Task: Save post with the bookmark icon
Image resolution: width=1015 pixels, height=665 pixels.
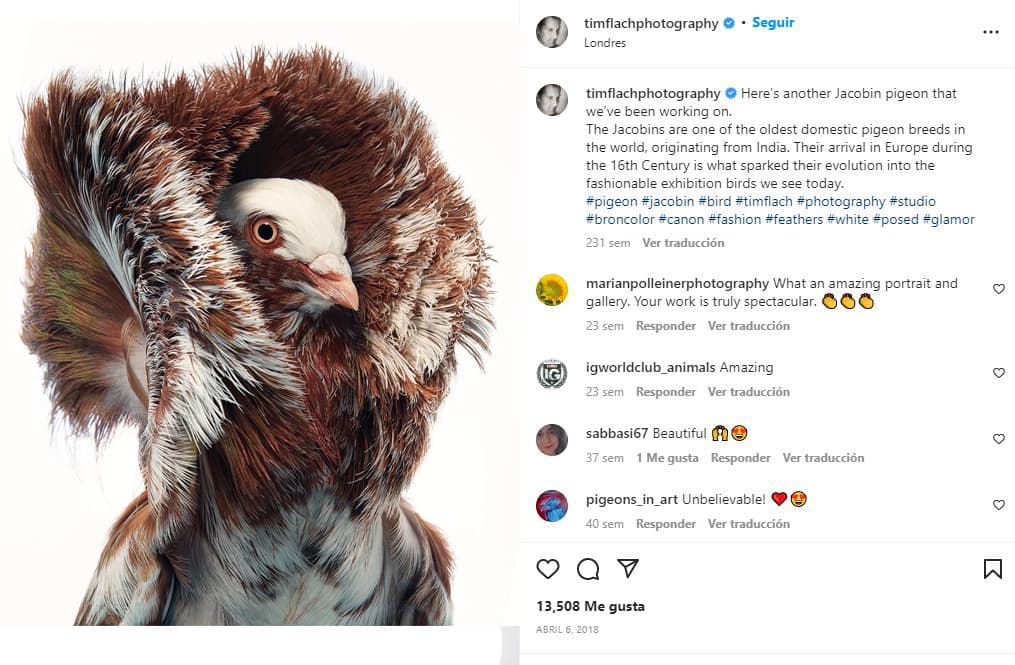Action: pyautogui.click(x=992, y=569)
